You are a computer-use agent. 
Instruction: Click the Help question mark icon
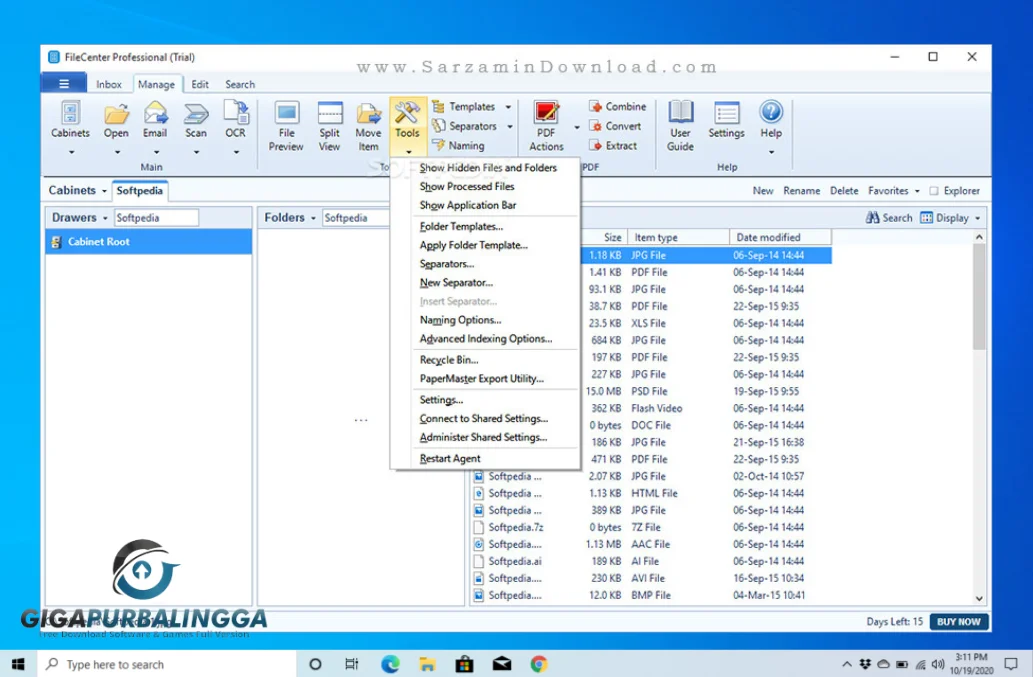[771, 113]
